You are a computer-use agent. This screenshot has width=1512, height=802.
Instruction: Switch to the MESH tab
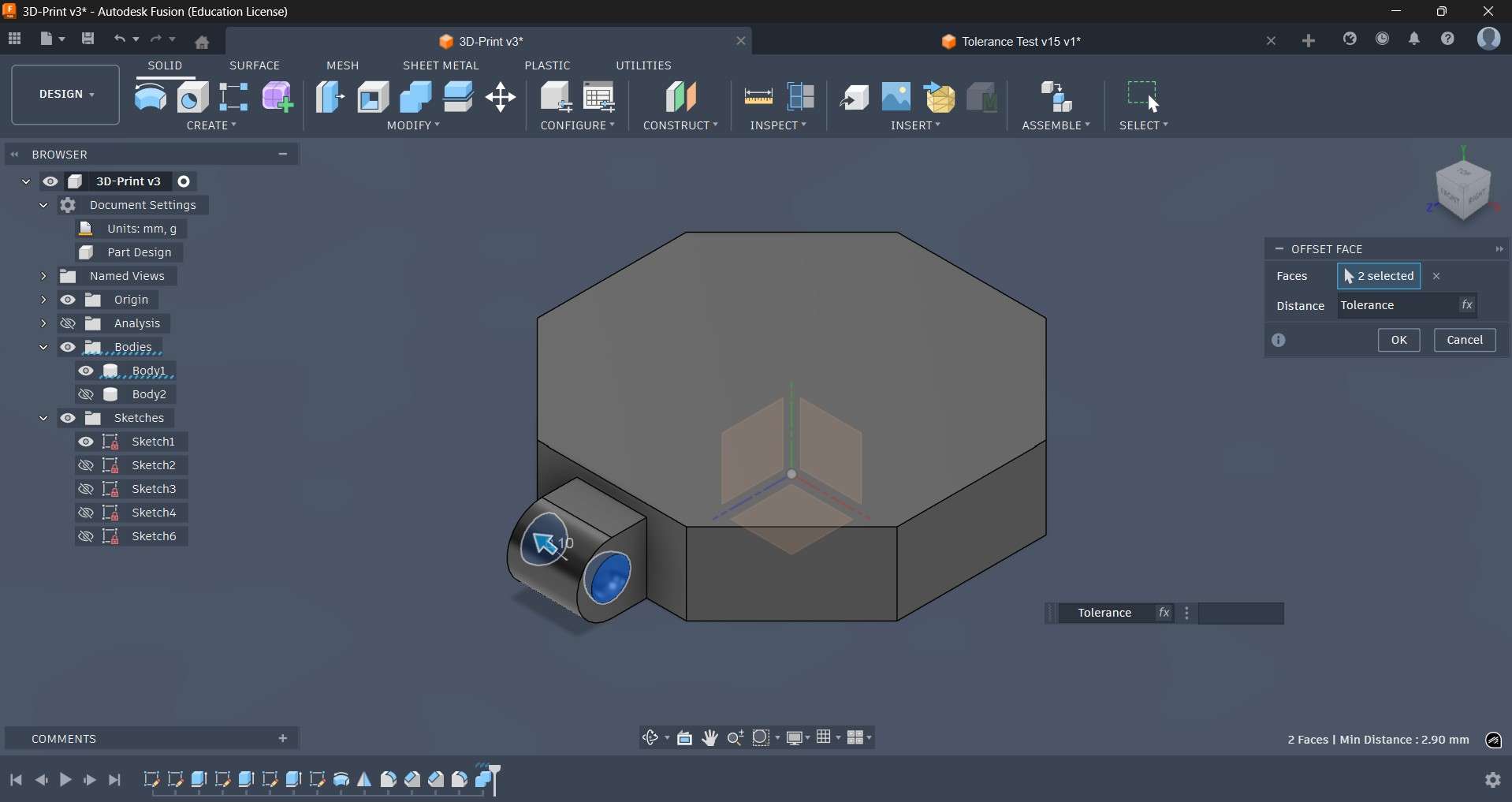[x=344, y=65]
